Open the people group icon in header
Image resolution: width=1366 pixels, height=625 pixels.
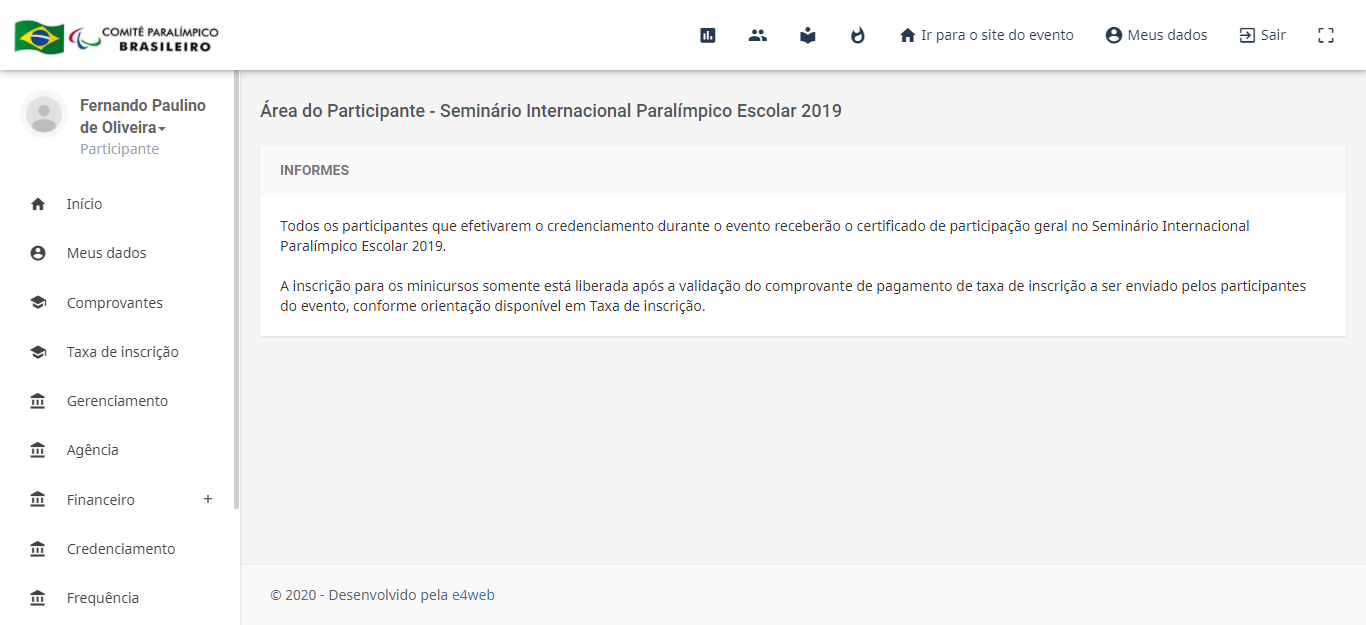[x=758, y=35]
